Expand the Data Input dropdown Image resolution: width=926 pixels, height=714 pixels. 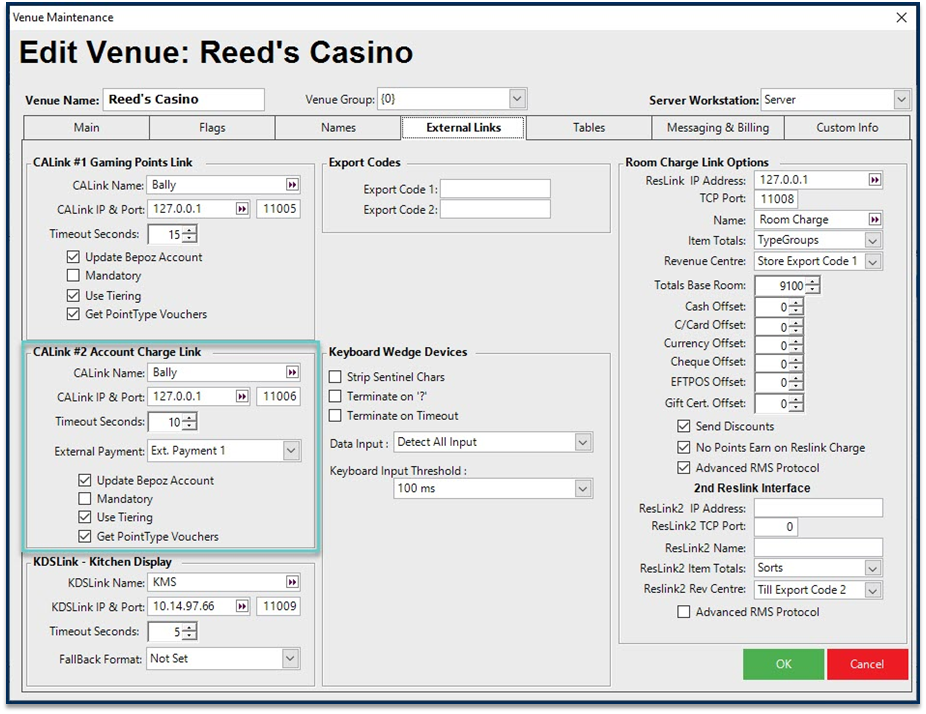pos(583,442)
